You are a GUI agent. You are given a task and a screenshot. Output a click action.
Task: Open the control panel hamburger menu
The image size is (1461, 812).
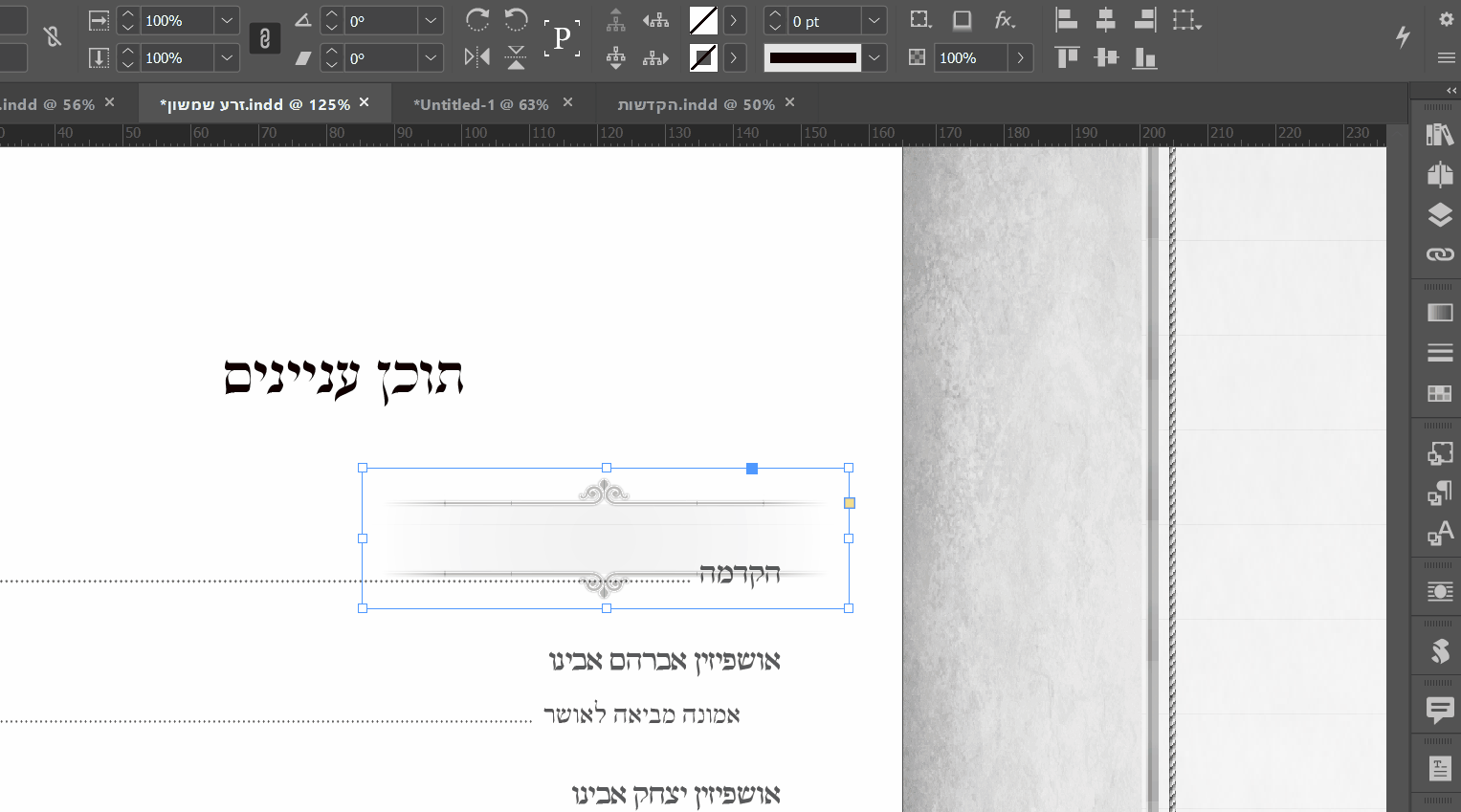[x=1446, y=58]
